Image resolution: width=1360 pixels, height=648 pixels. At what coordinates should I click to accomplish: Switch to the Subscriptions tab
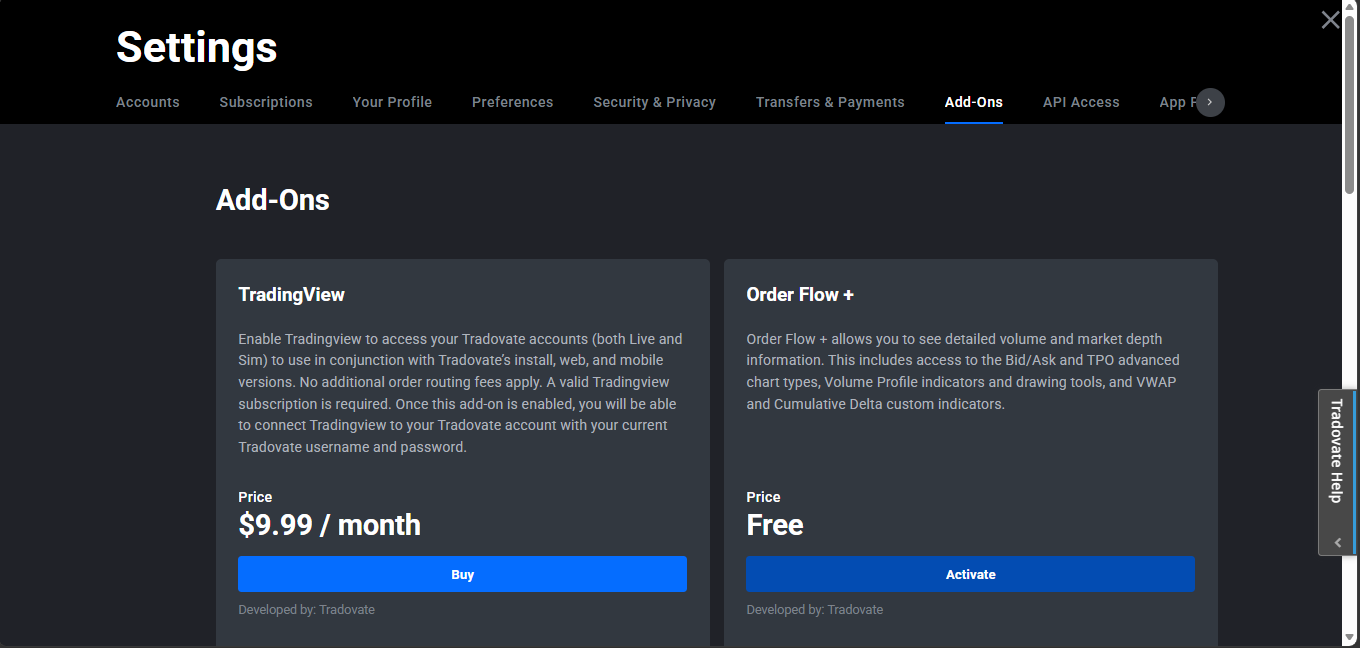click(266, 102)
